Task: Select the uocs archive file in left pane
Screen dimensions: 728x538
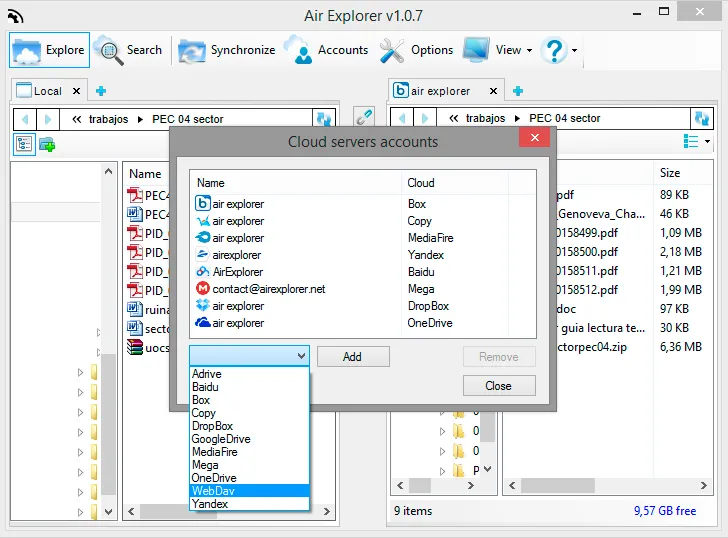Action: pyautogui.click(x=149, y=348)
